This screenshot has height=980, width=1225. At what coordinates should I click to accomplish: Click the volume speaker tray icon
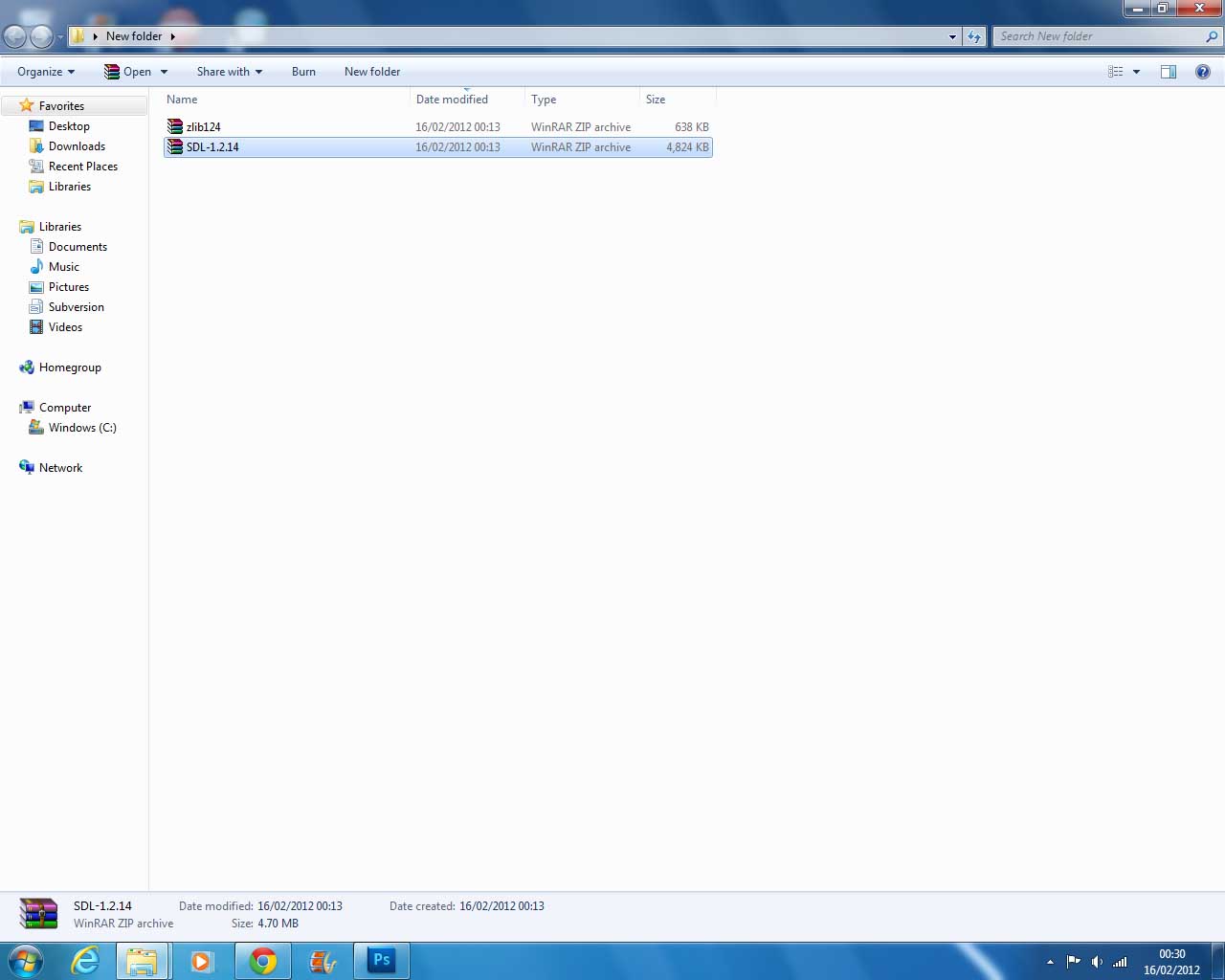click(1097, 962)
